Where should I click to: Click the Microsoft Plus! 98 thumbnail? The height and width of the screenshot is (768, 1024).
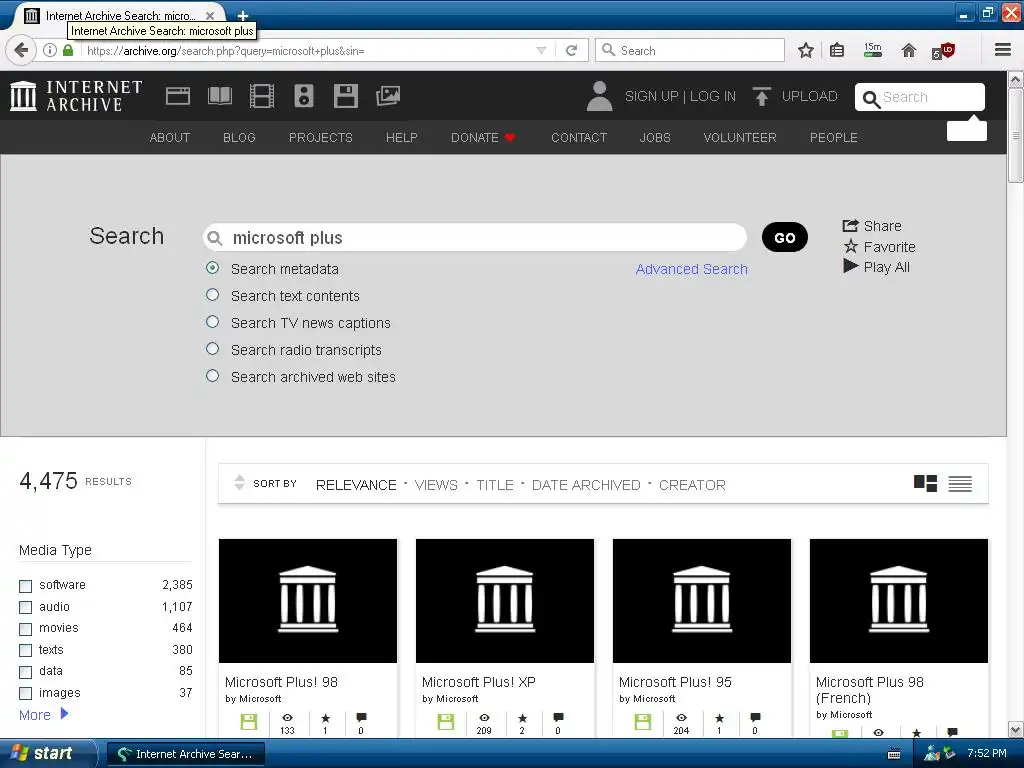point(308,601)
